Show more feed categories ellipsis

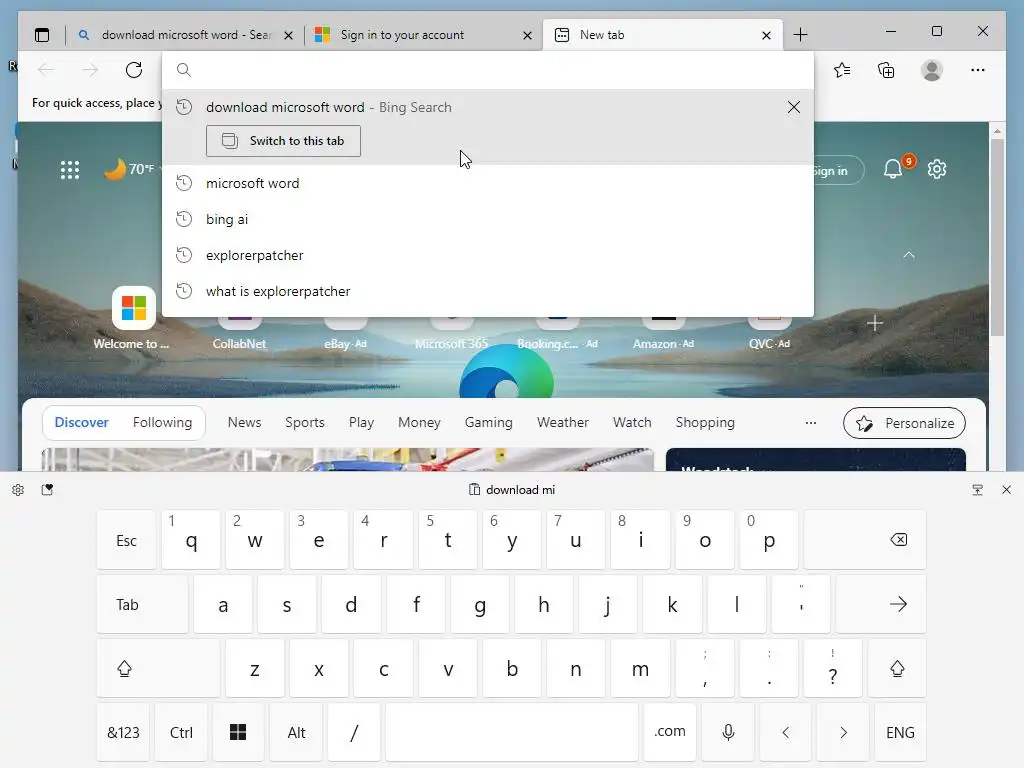(x=811, y=423)
